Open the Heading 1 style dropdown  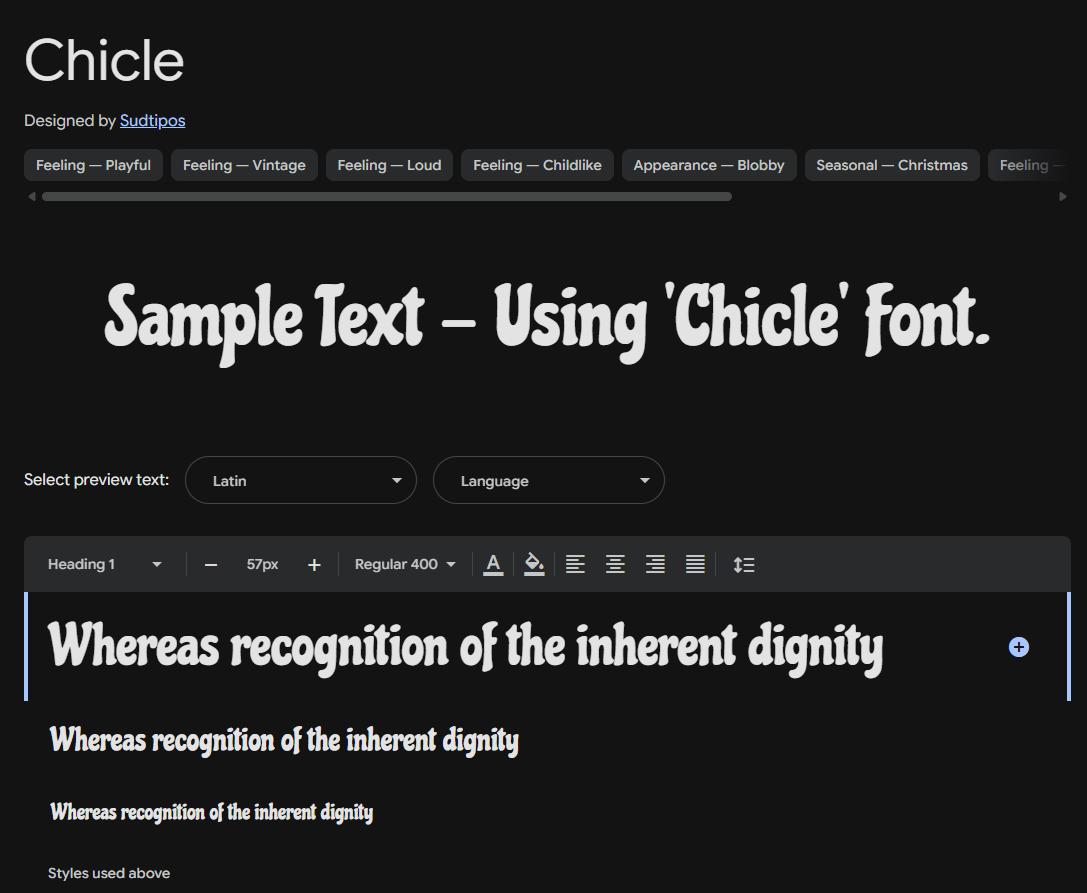click(105, 564)
